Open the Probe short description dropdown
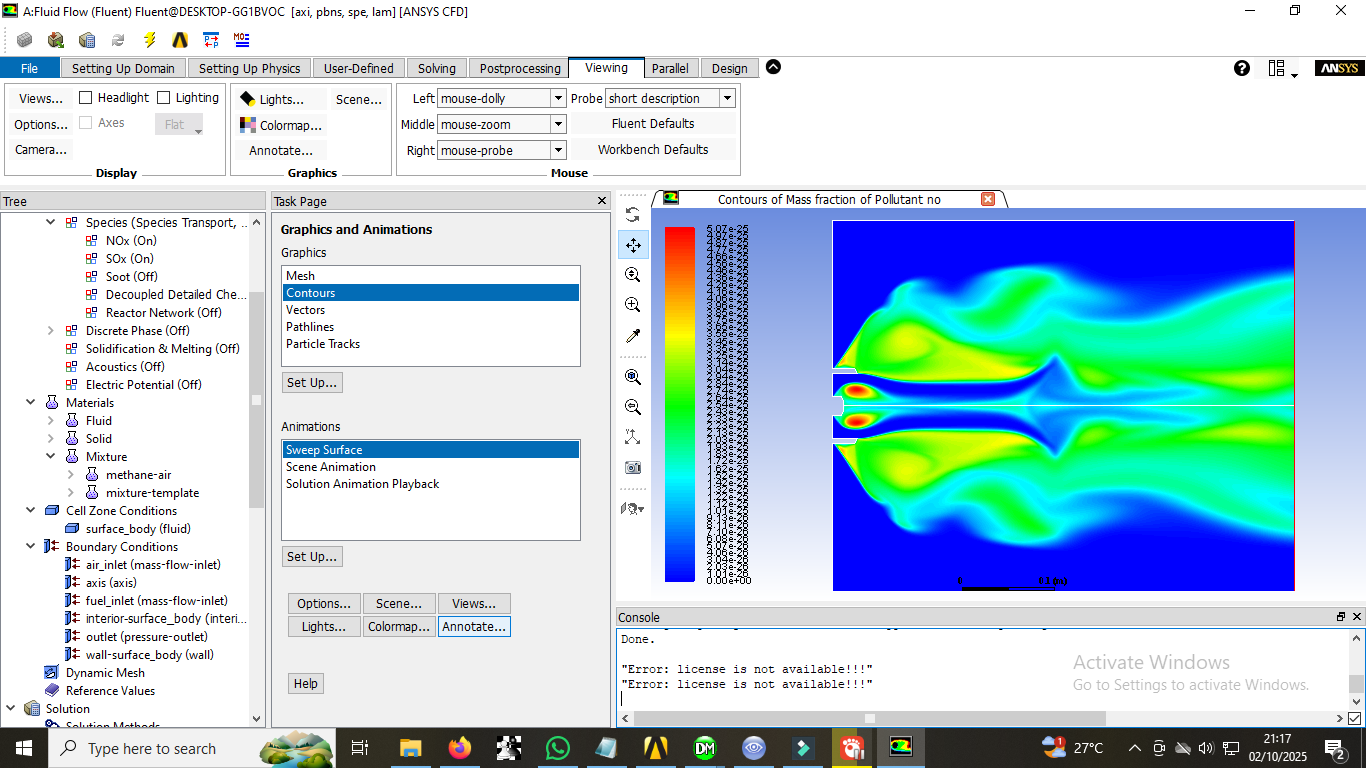This screenshot has width=1366, height=768. 726,98
